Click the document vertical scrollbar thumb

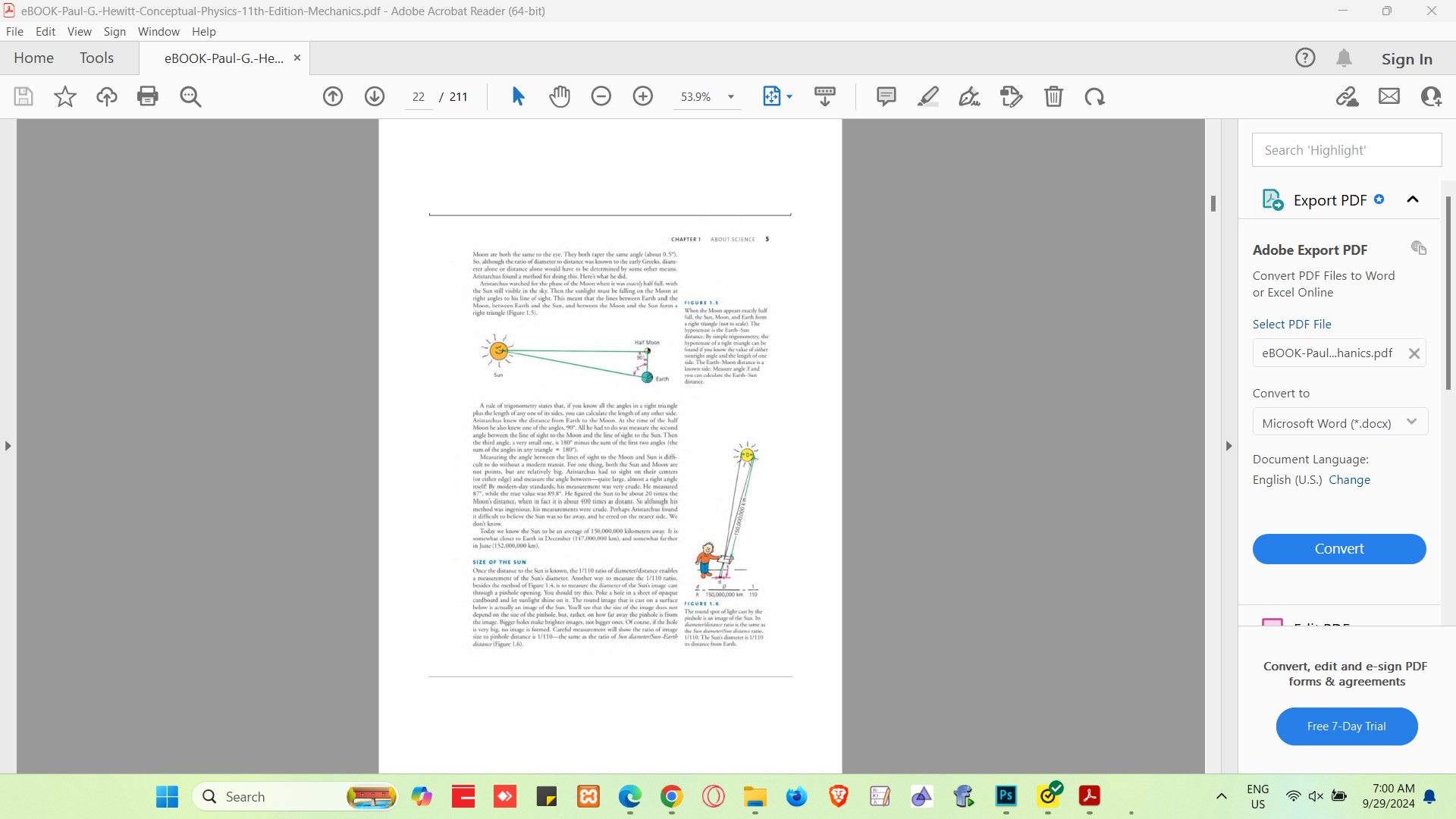1213,203
